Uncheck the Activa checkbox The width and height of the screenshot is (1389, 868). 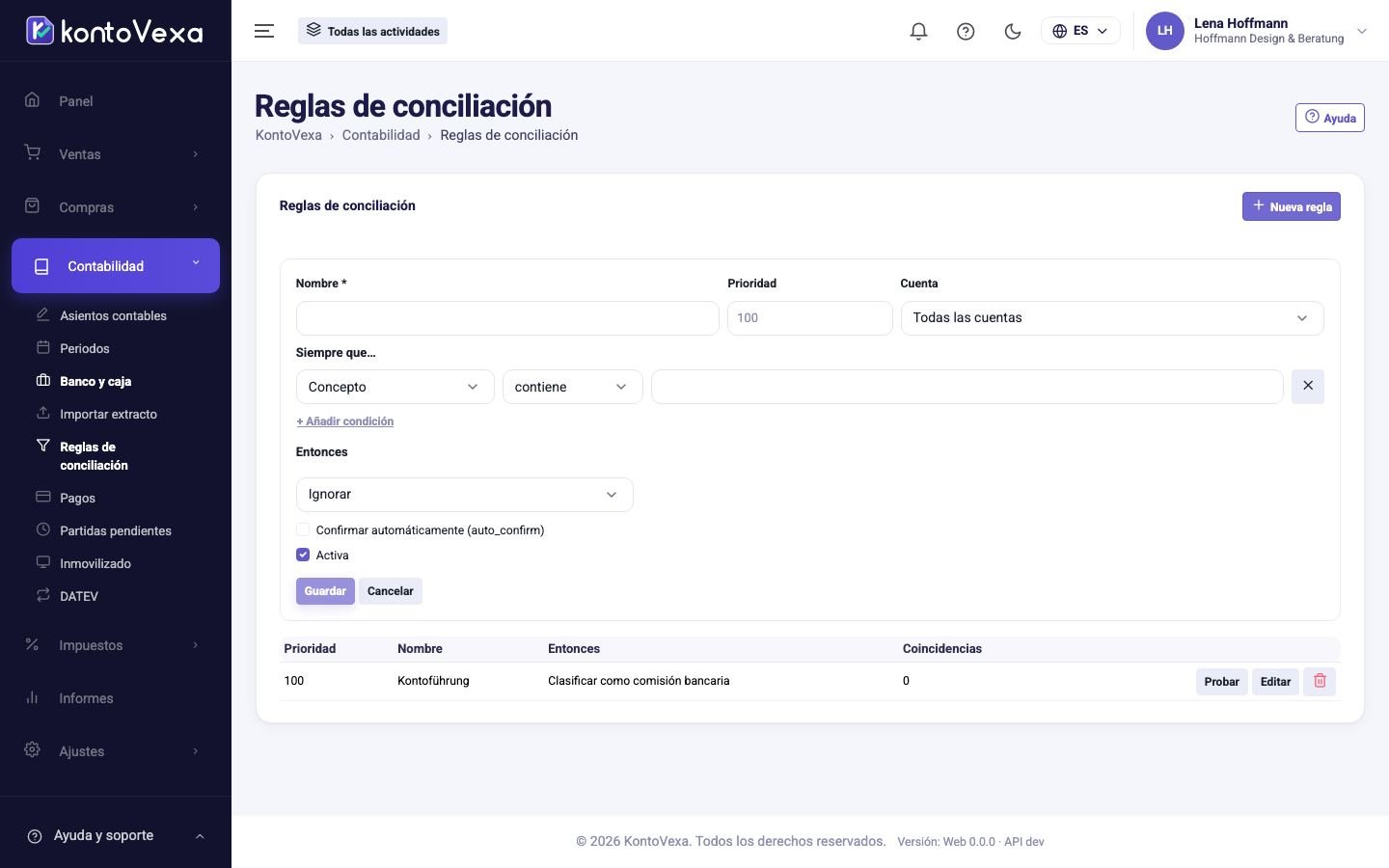tap(303, 555)
